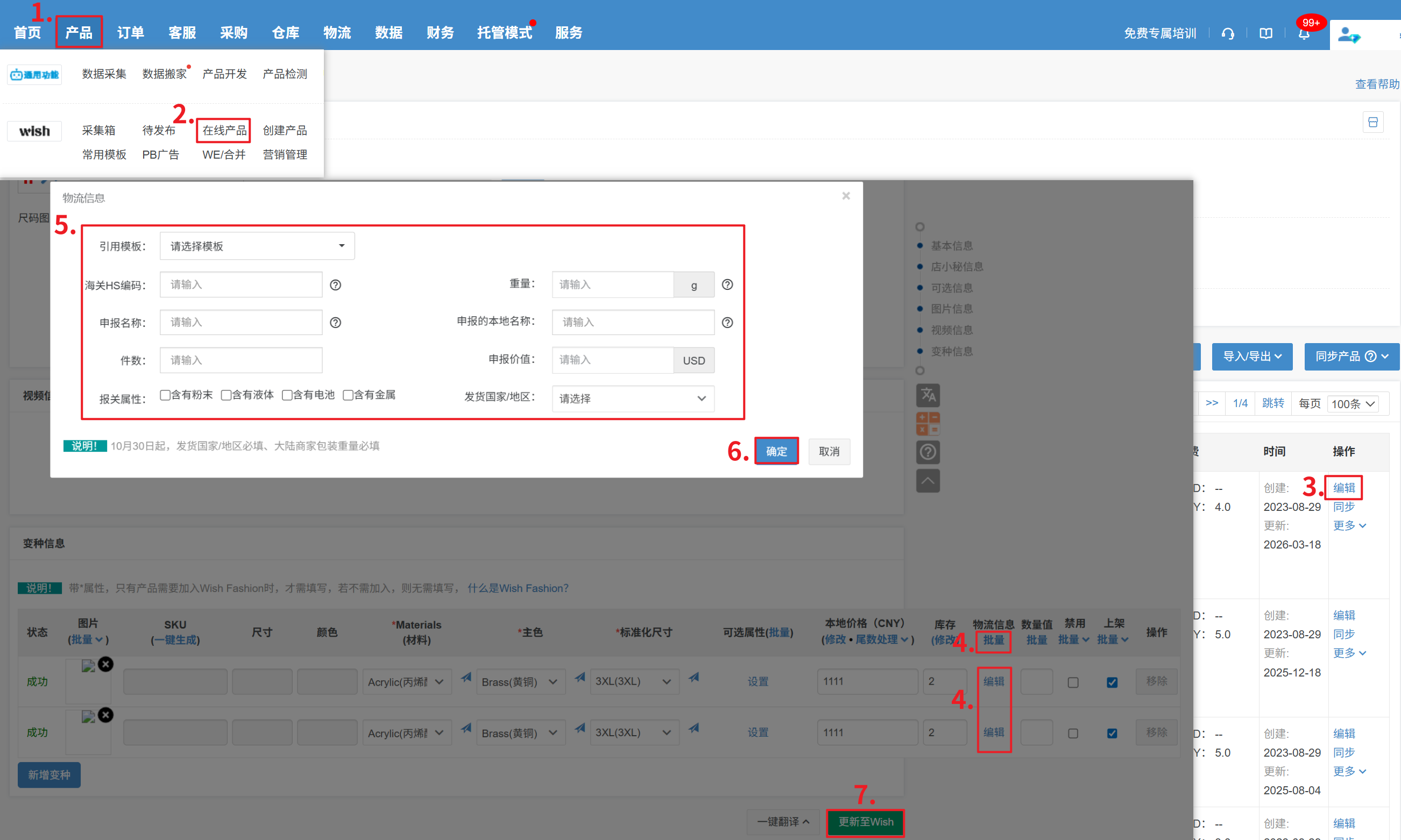Screen dimensions: 1401x840
Task: Check the 含有电池 option
Action: click(287, 395)
